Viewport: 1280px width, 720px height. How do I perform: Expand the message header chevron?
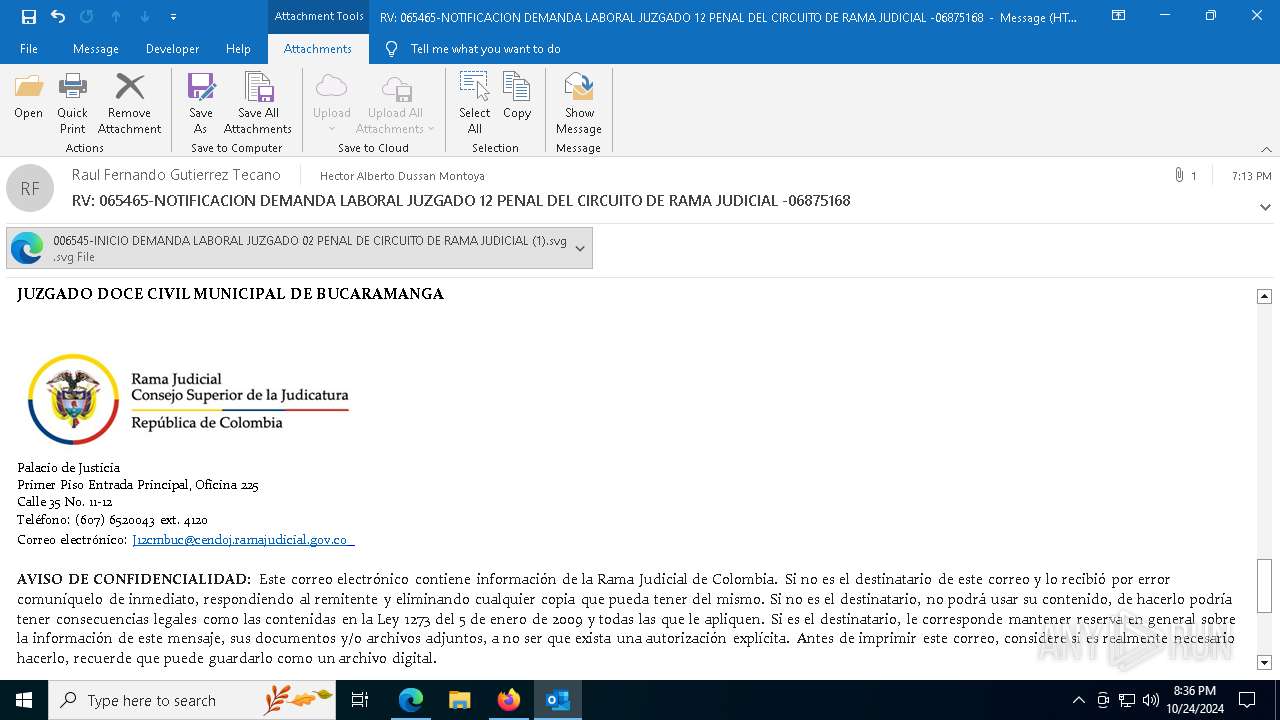tap(1265, 208)
